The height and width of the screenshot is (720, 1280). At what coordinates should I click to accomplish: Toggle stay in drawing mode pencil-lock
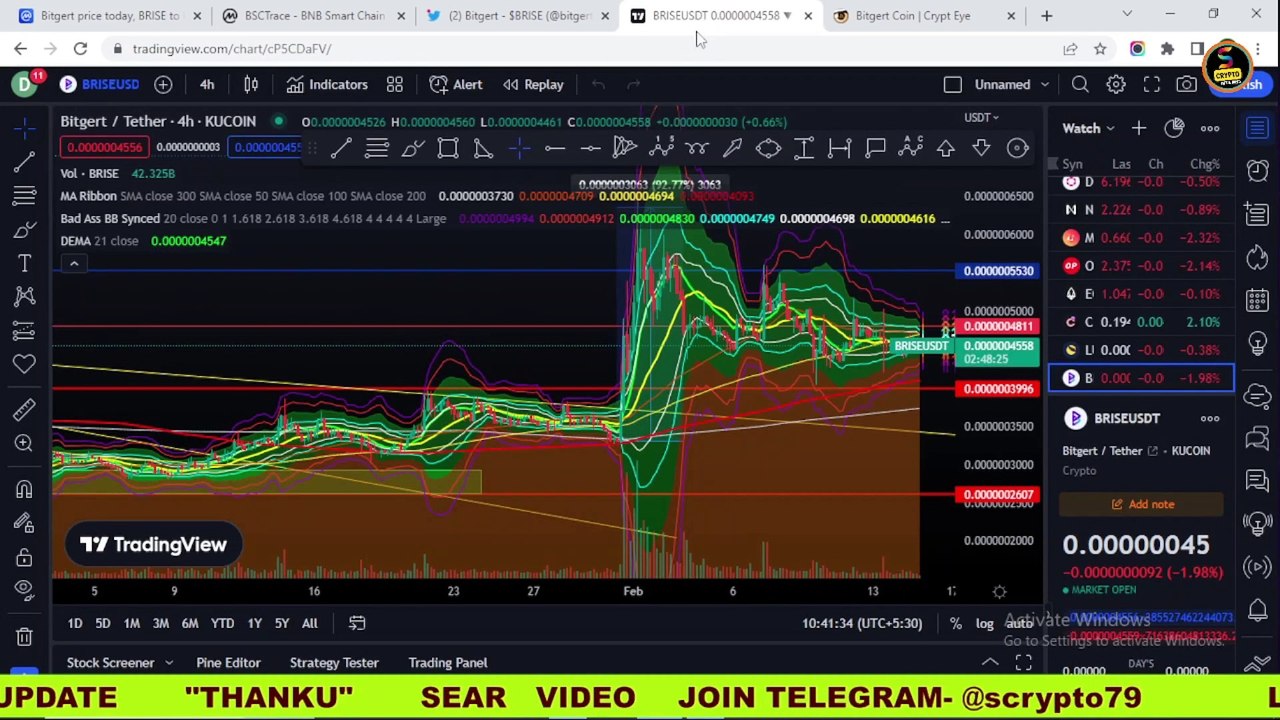pyautogui.click(x=25, y=523)
